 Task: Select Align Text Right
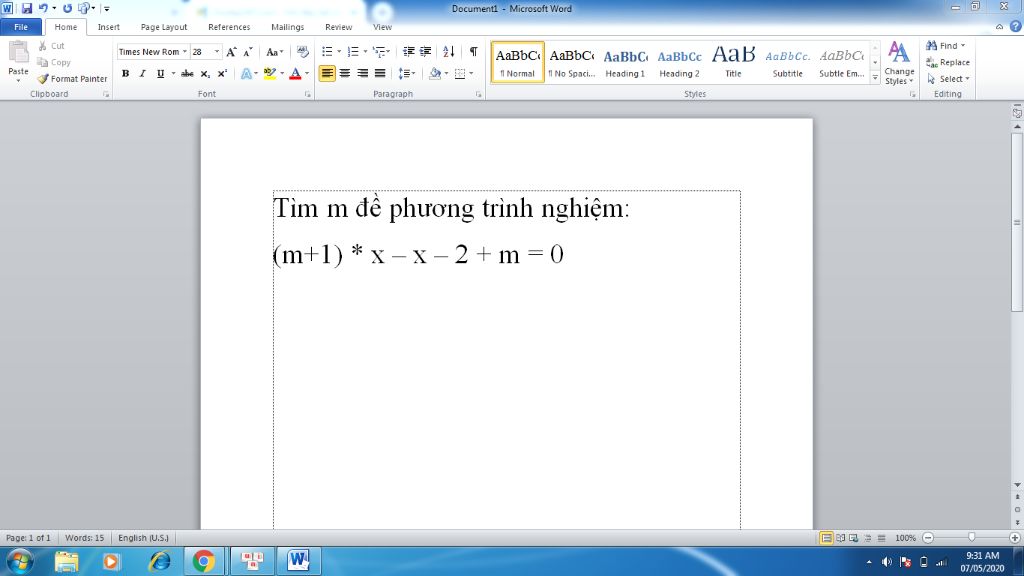(x=362, y=74)
